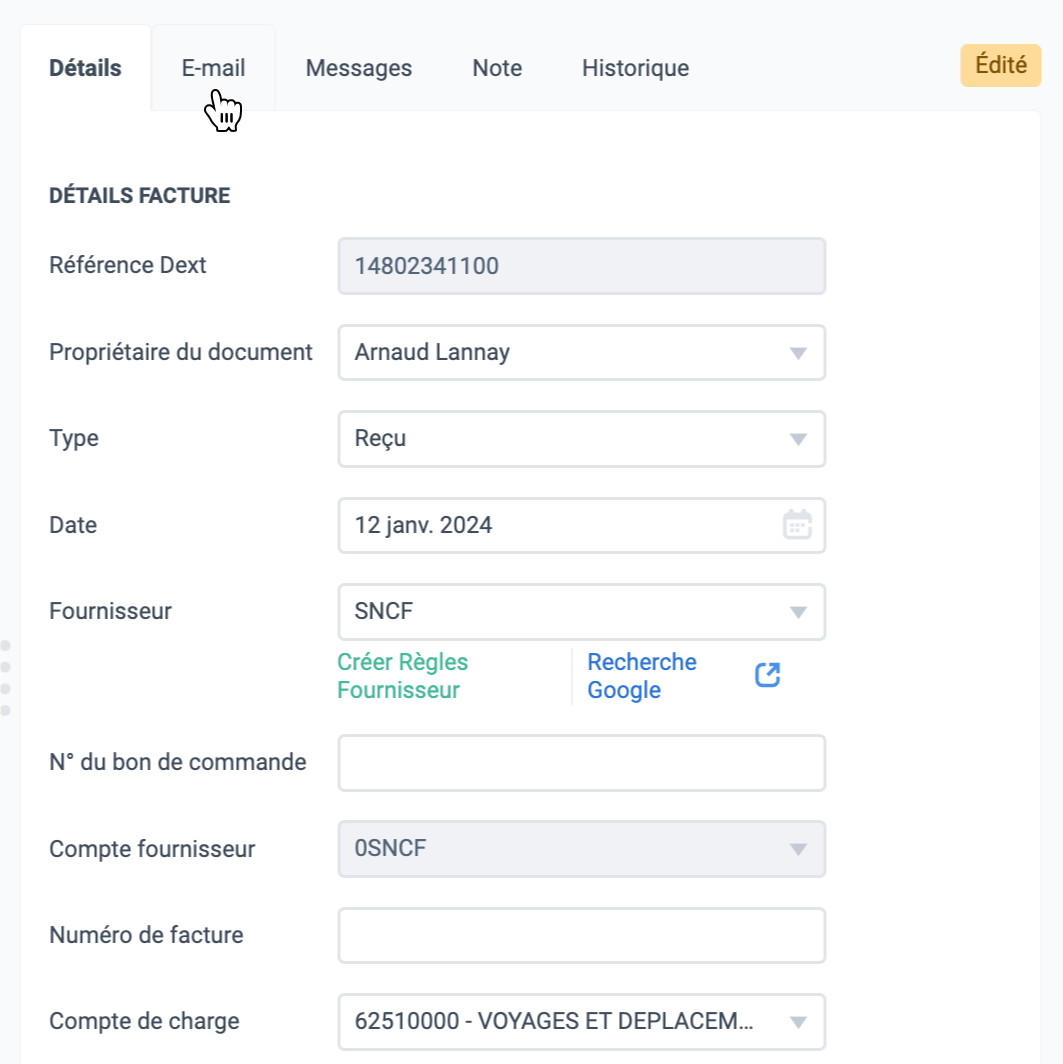Click the Type field dropdown arrow
Viewport: 1063px width, 1064px height.
coord(798,439)
